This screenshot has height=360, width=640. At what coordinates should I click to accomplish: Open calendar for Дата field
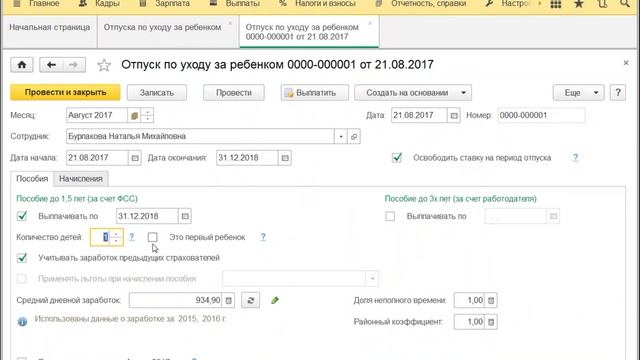[x=454, y=116]
